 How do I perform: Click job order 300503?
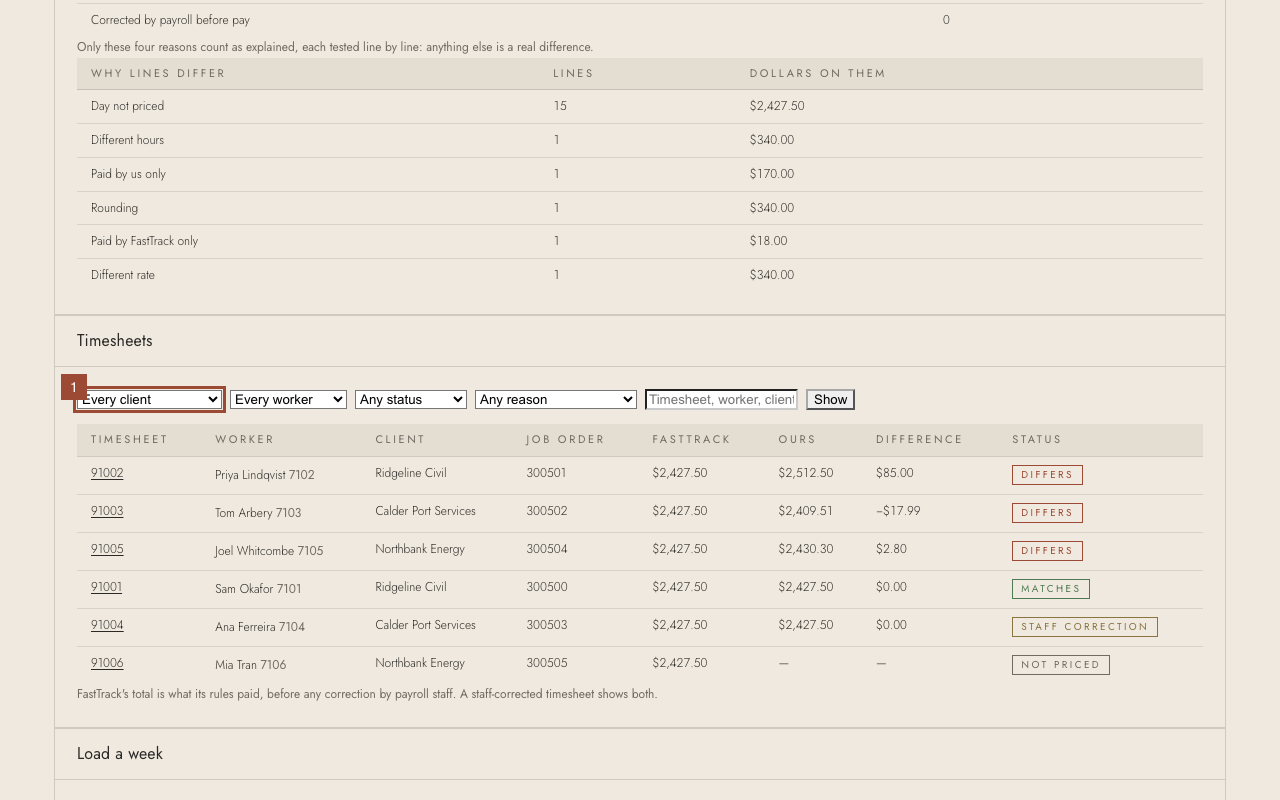547,625
